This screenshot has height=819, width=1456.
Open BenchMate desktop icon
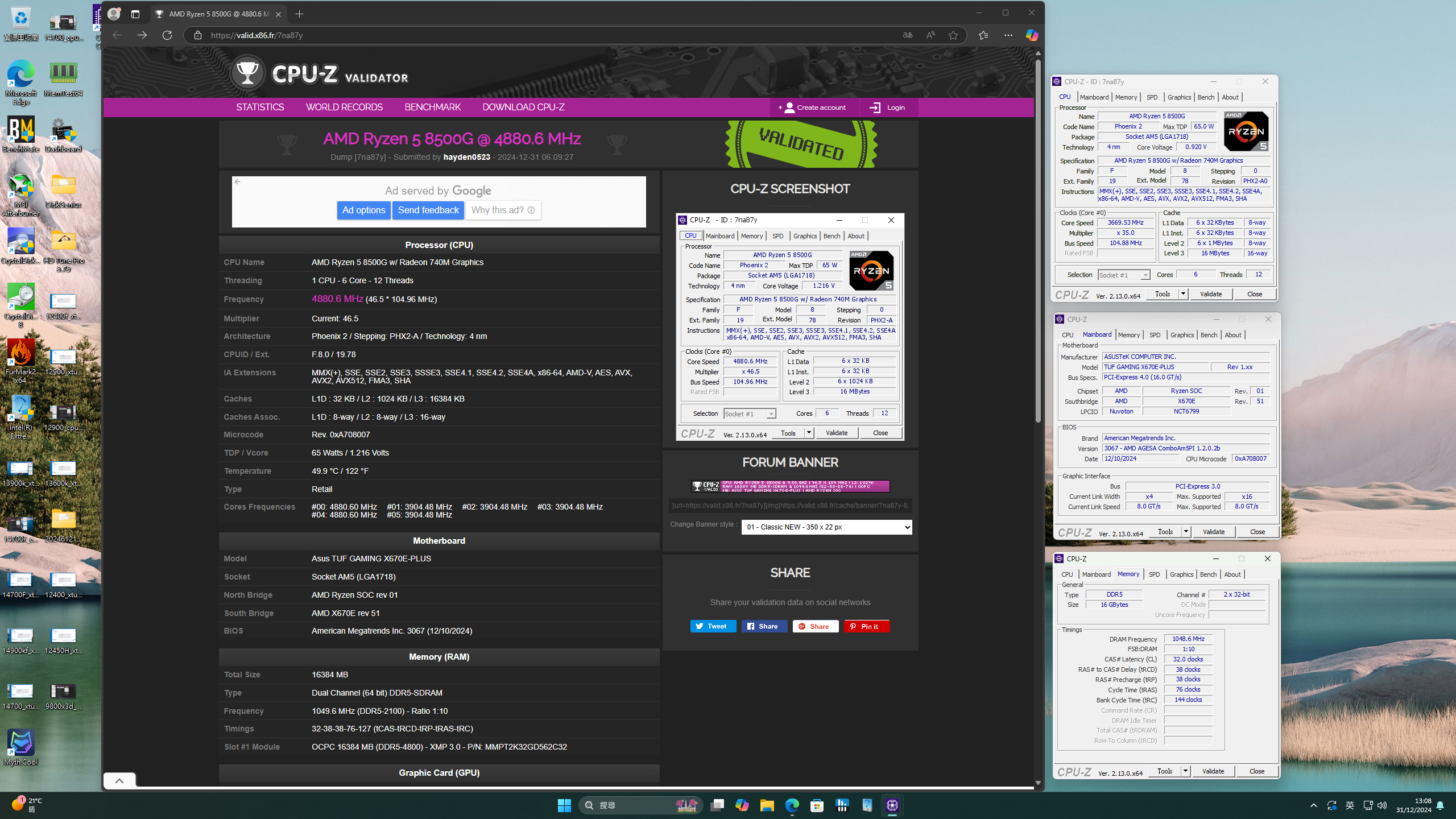tap(21, 135)
